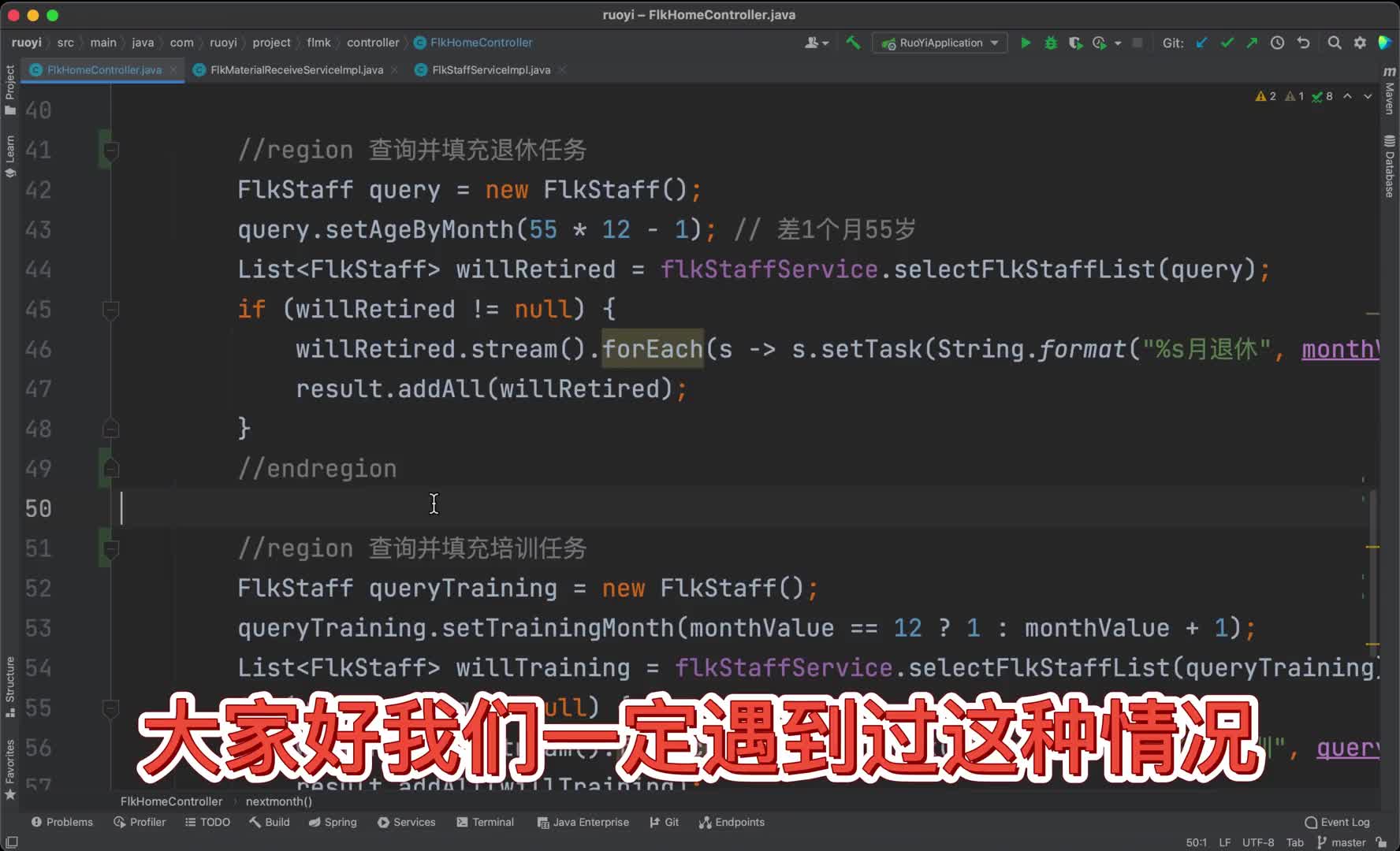Viewport: 1400px width, 851px height.
Task: Open the Problems tool window
Action: (x=62, y=822)
